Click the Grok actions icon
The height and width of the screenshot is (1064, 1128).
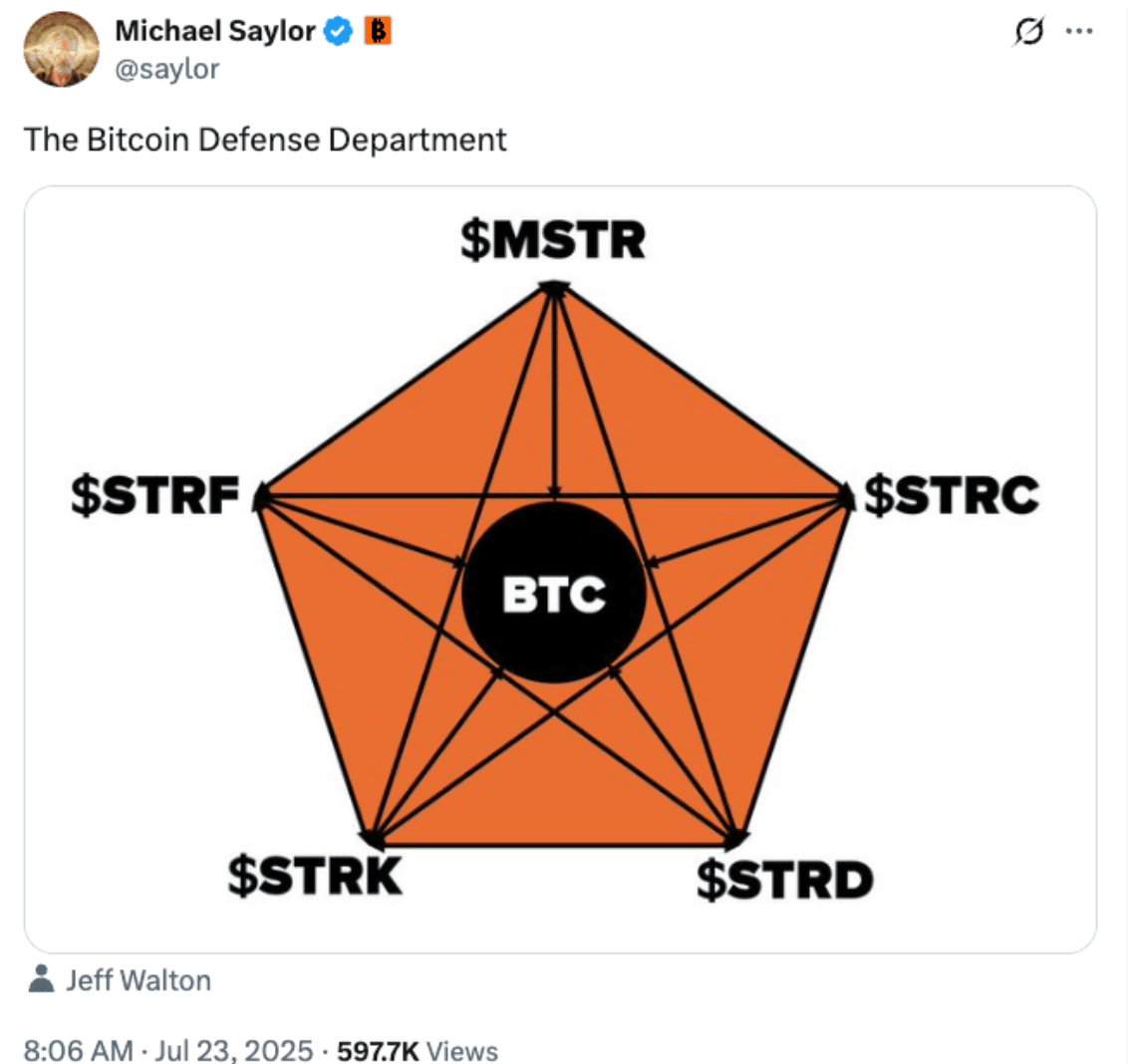pos(1028,31)
